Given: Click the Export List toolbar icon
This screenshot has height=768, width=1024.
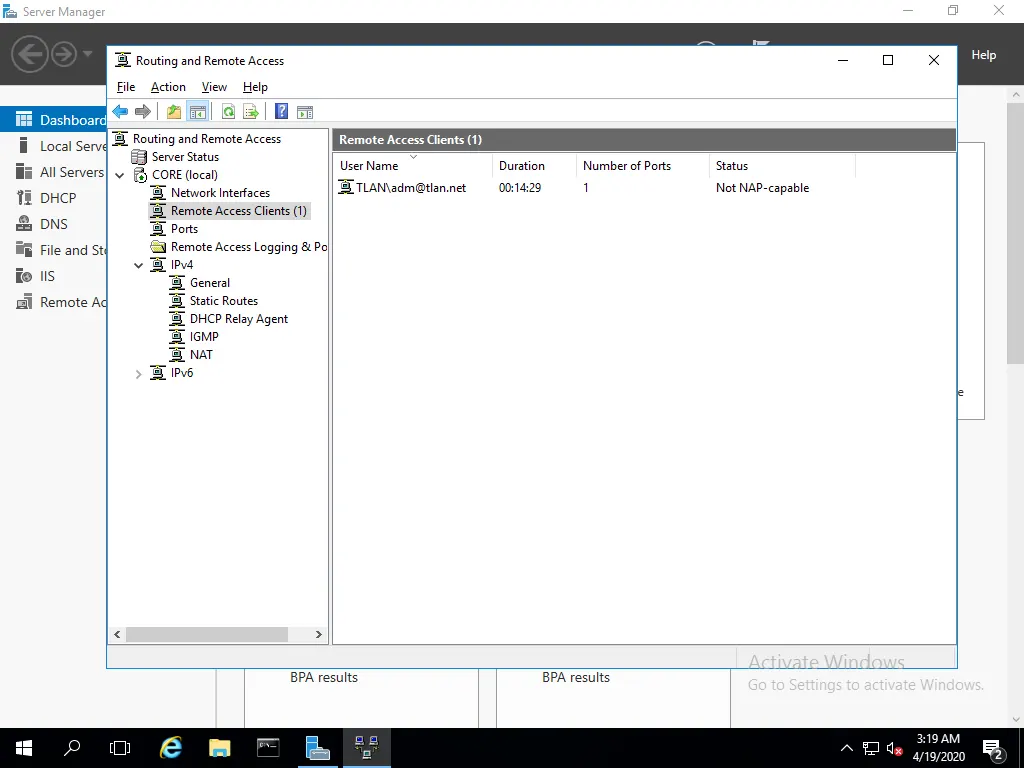Looking at the screenshot, I should [251, 112].
